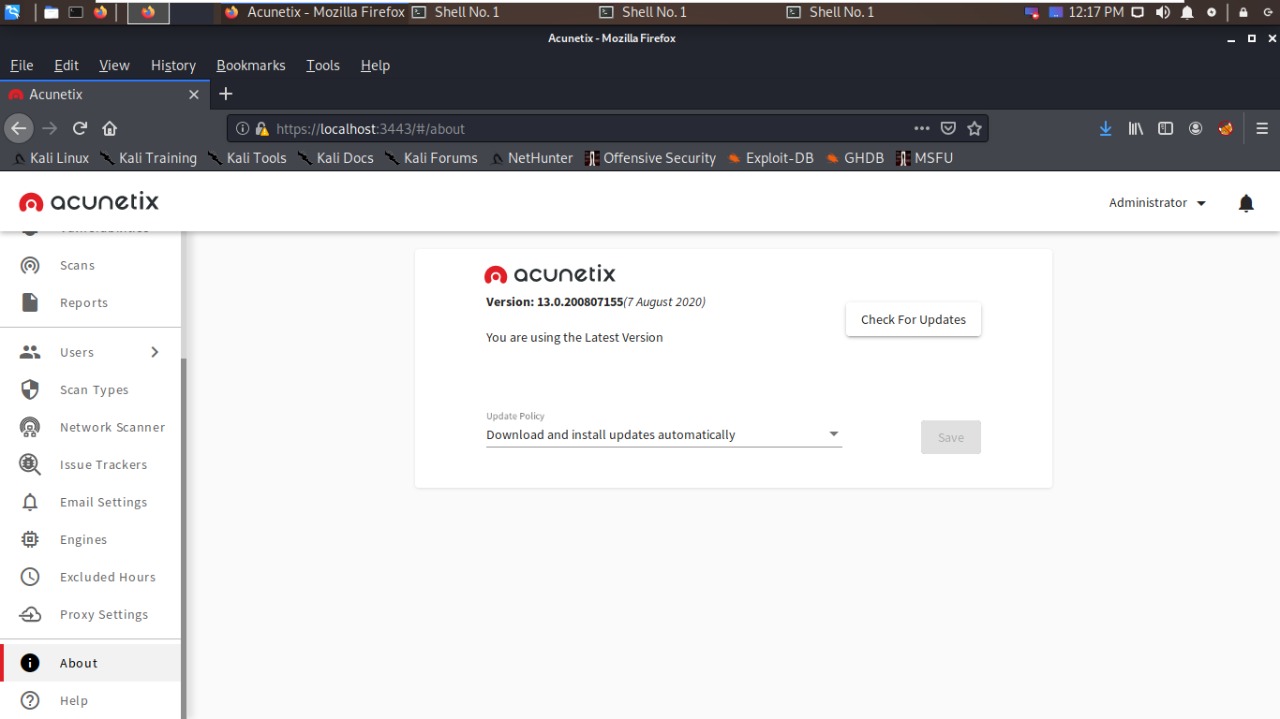This screenshot has width=1280, height=719.
Task: Click the Help question mark icon
Action: pyautogui.click(x=30, y=700)
